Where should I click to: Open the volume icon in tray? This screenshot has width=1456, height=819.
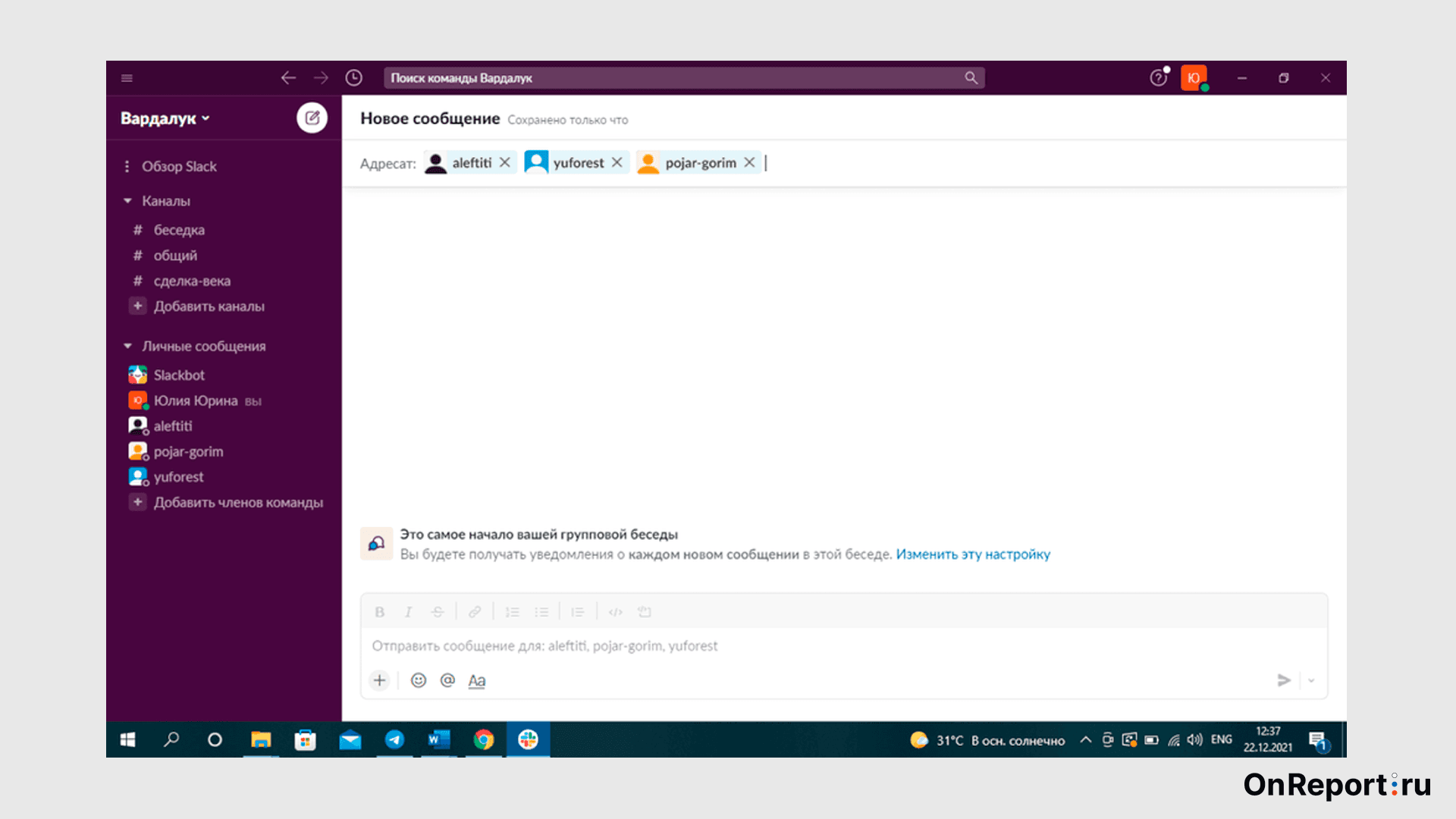pos(1194,739)
